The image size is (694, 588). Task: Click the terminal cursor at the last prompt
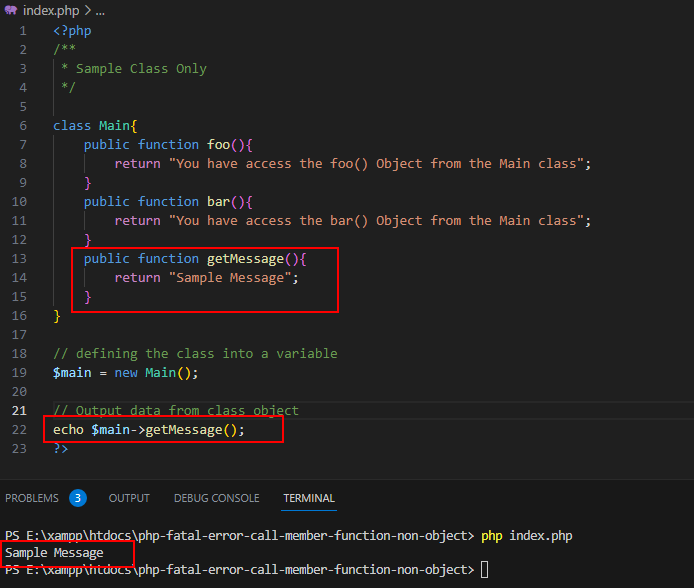pyautogui.click(x=485, y=569)
